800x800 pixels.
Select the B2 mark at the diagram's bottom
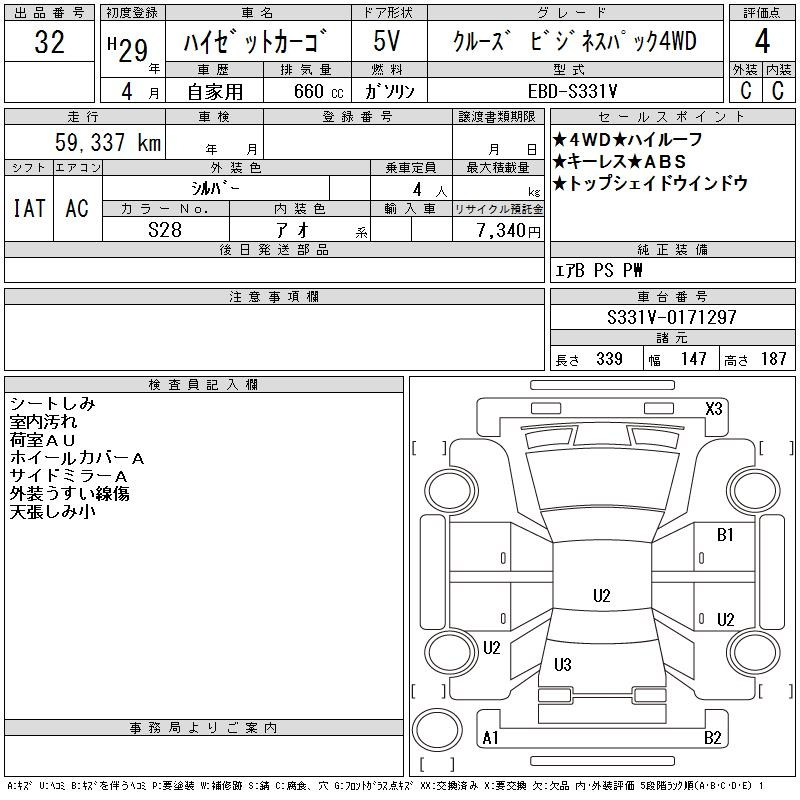[x=712, y=738]
